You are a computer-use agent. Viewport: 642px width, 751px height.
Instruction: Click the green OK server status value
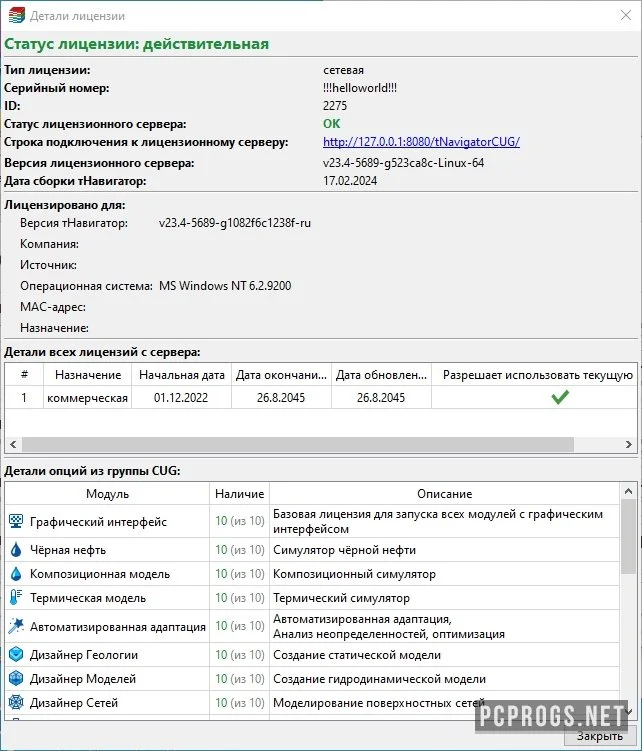(332, 124)
